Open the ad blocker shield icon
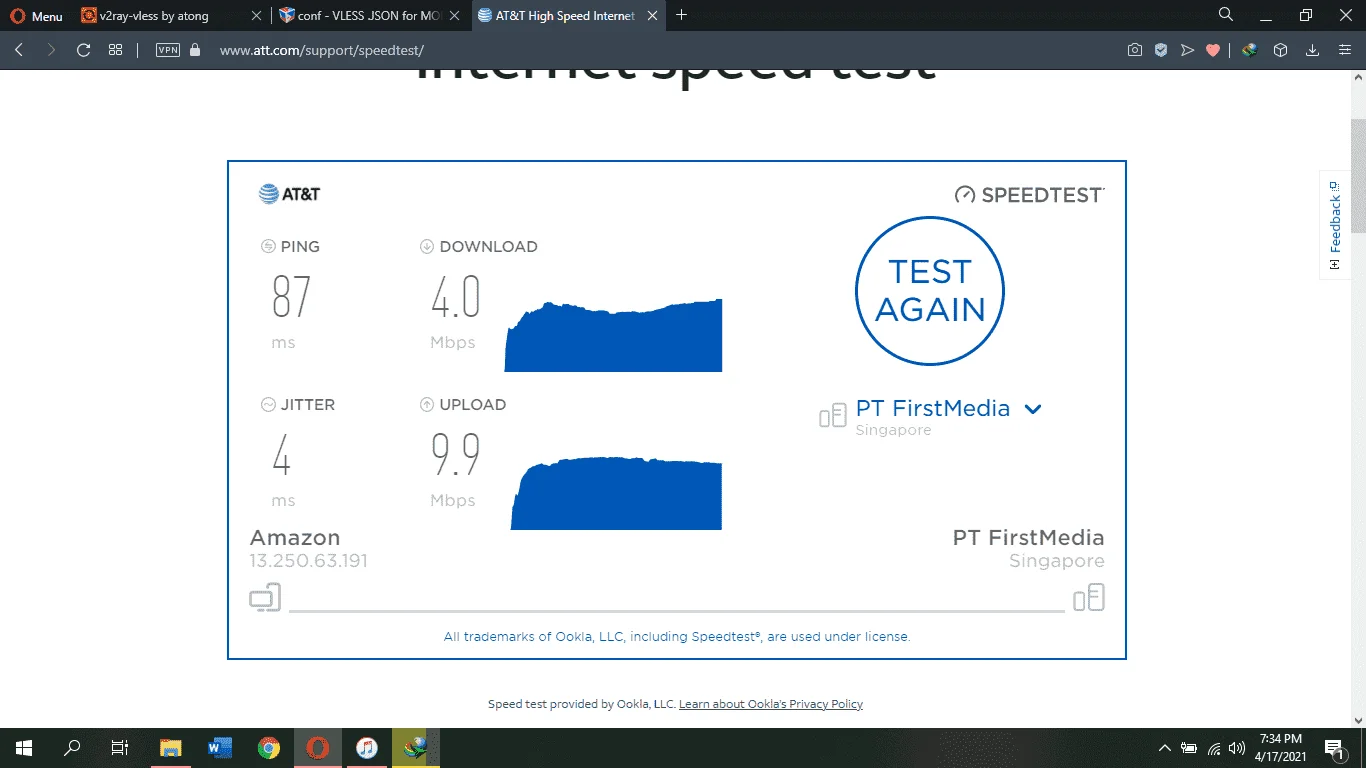 (1161, 50)
